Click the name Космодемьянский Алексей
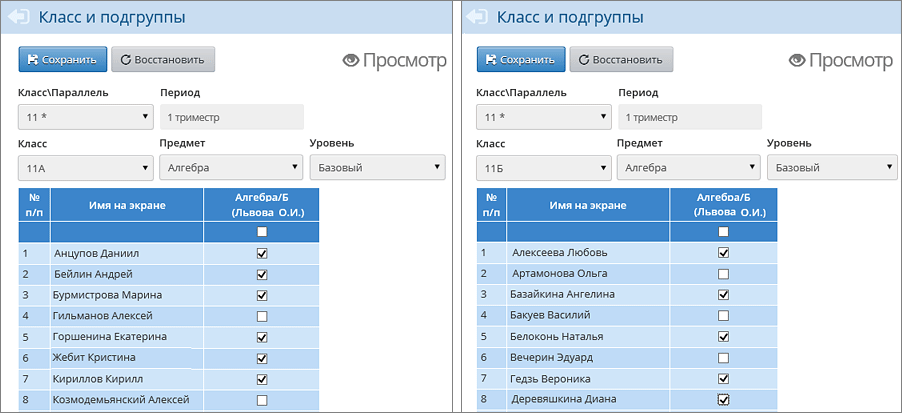The width and height of the screenshot is (902, 413). 121,400
